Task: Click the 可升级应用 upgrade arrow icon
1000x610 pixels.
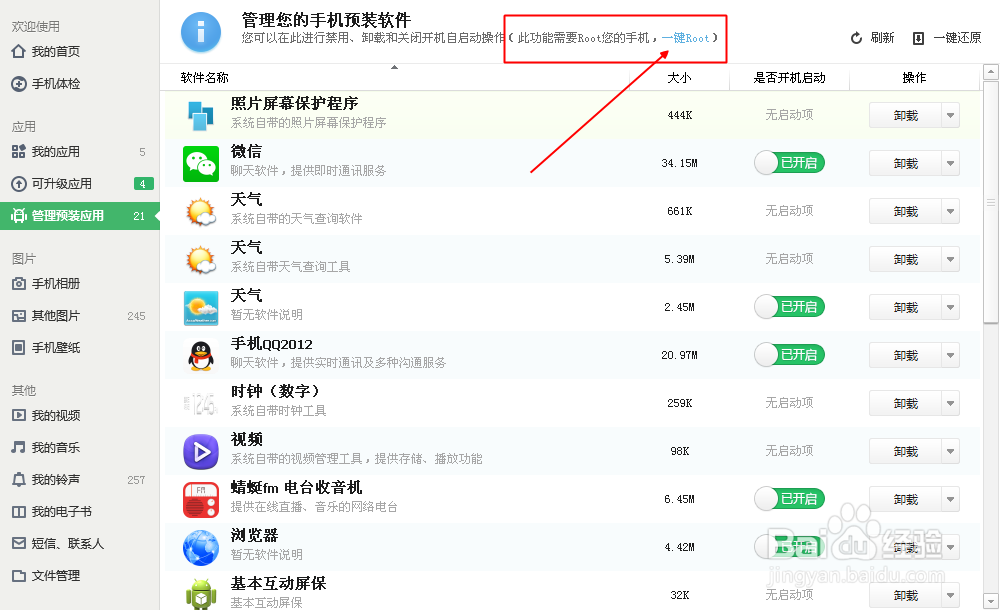Action: coord(18,184)
